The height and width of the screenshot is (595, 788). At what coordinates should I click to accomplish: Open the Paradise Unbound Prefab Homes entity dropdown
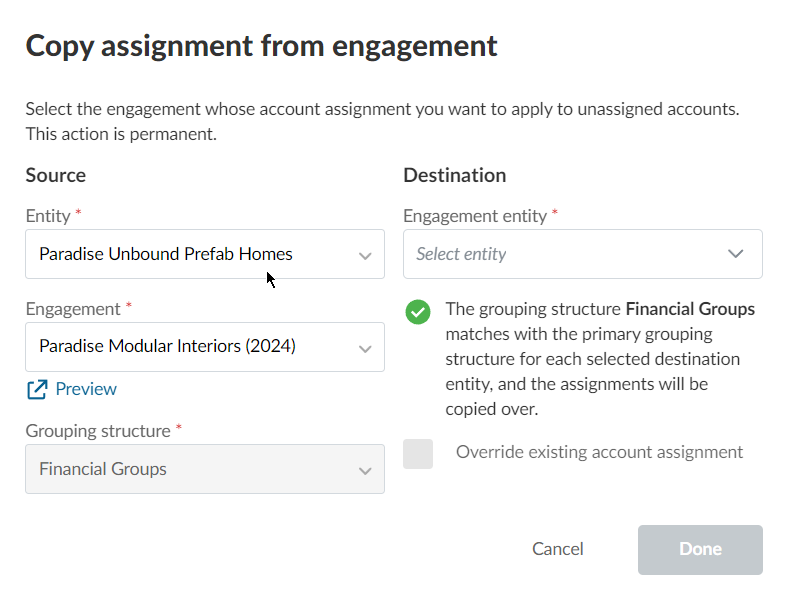[190, 254]
